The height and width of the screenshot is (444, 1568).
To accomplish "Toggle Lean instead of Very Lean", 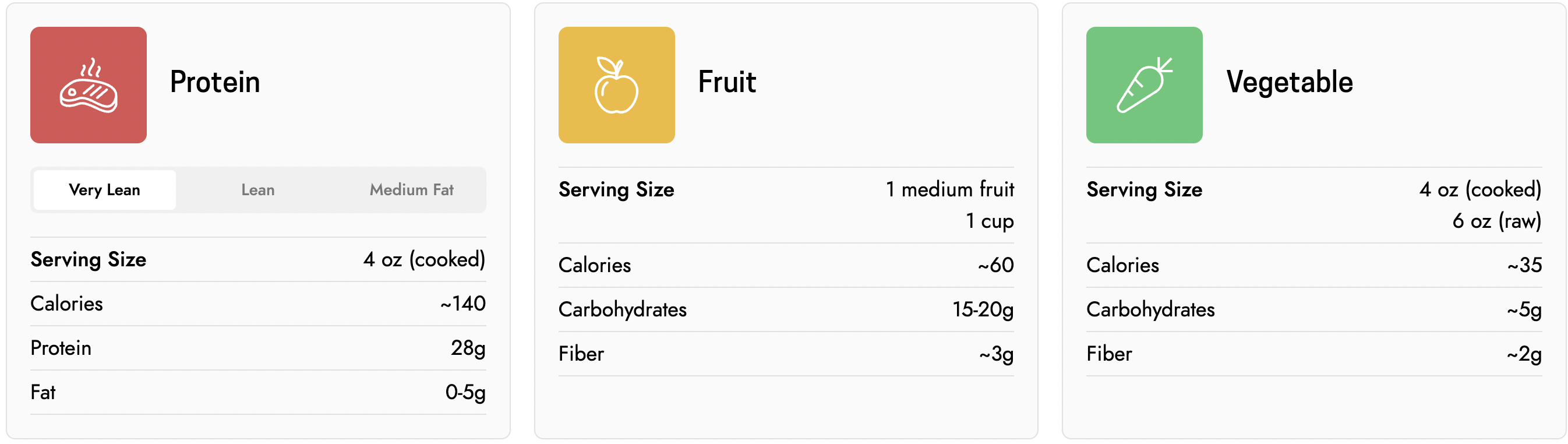I will point(258,189).
